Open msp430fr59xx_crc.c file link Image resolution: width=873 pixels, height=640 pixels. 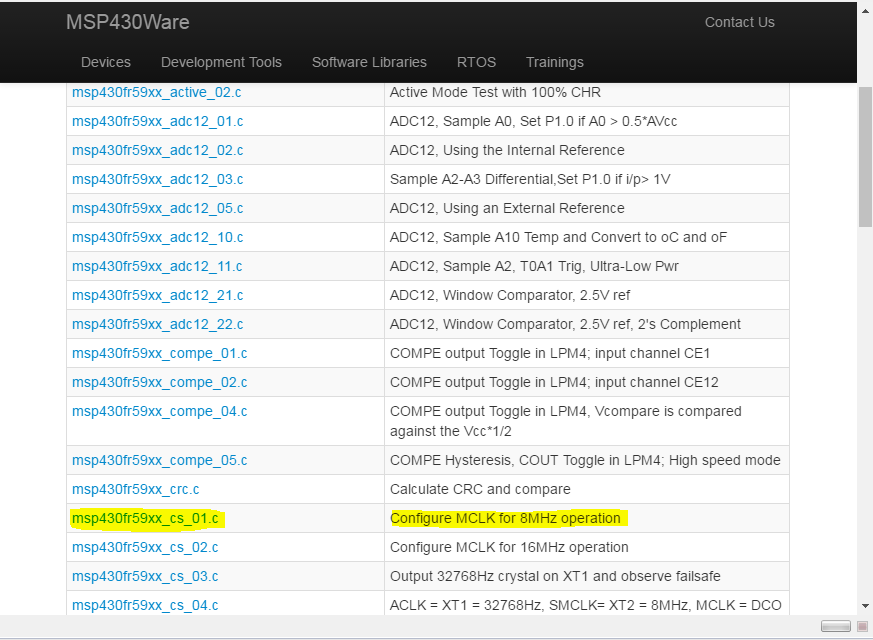[135, 489]
